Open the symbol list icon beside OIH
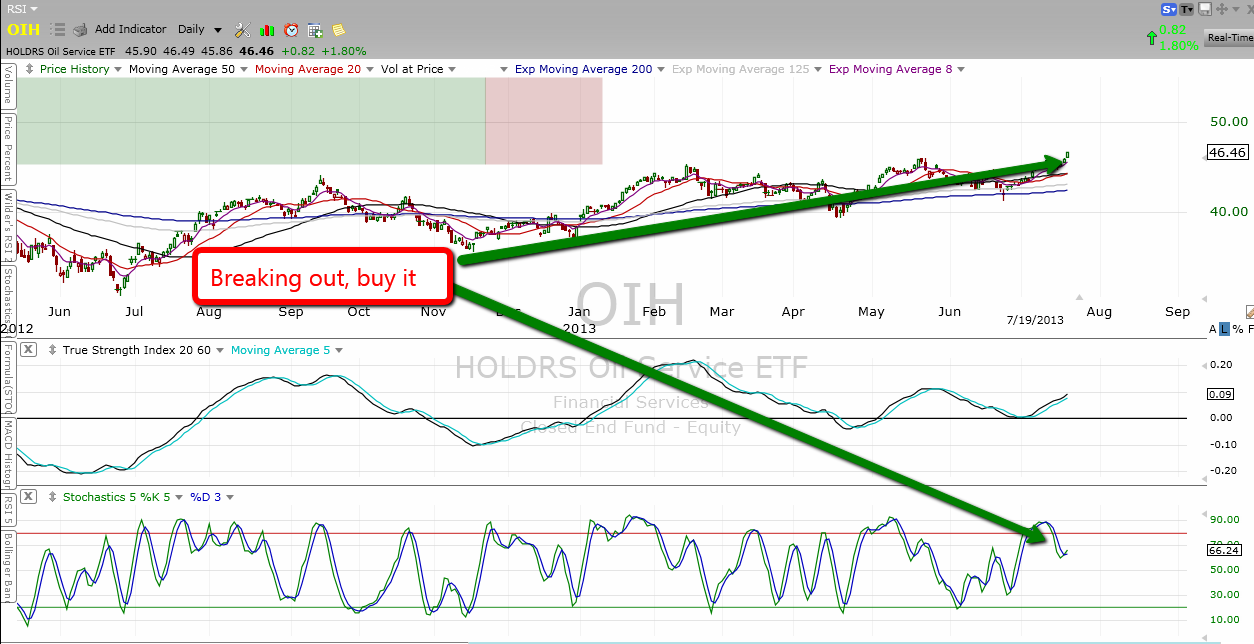Image resolution: width=1254 pixels, height=644 pixels. 58,30
